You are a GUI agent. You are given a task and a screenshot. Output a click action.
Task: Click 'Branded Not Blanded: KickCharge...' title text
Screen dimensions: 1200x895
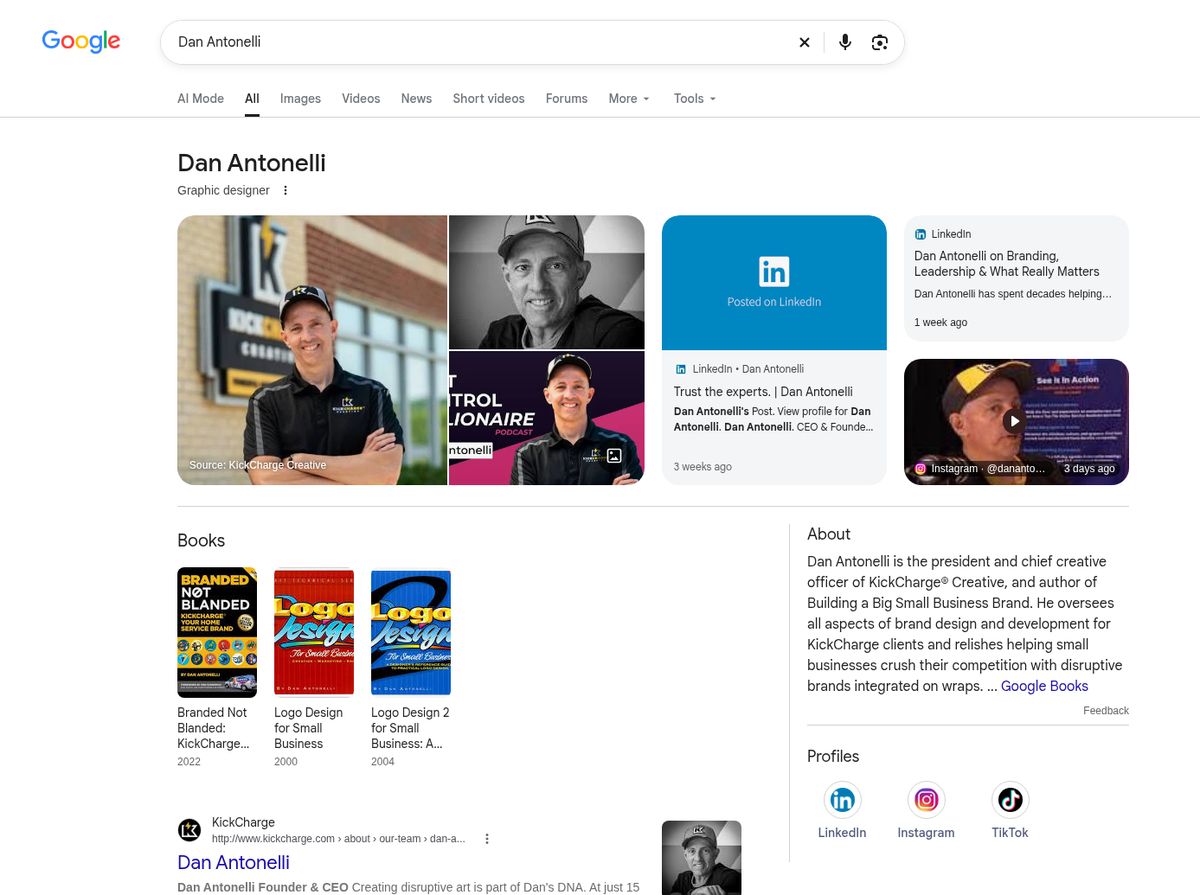[213, 728]
